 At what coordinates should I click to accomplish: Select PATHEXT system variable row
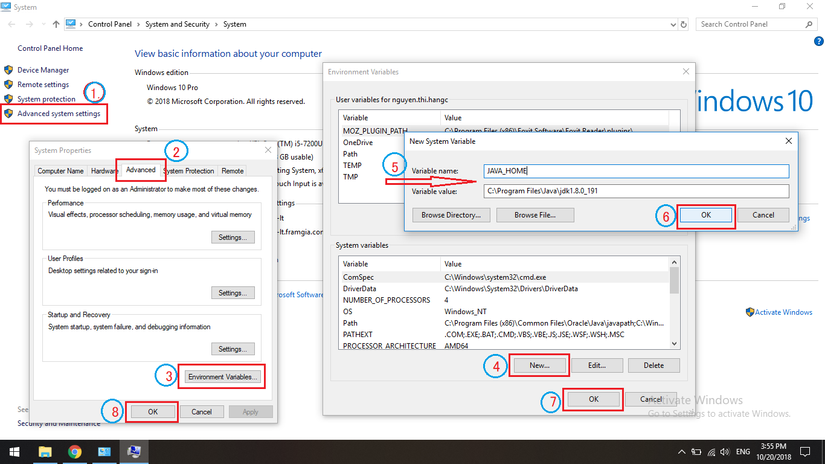504,335
